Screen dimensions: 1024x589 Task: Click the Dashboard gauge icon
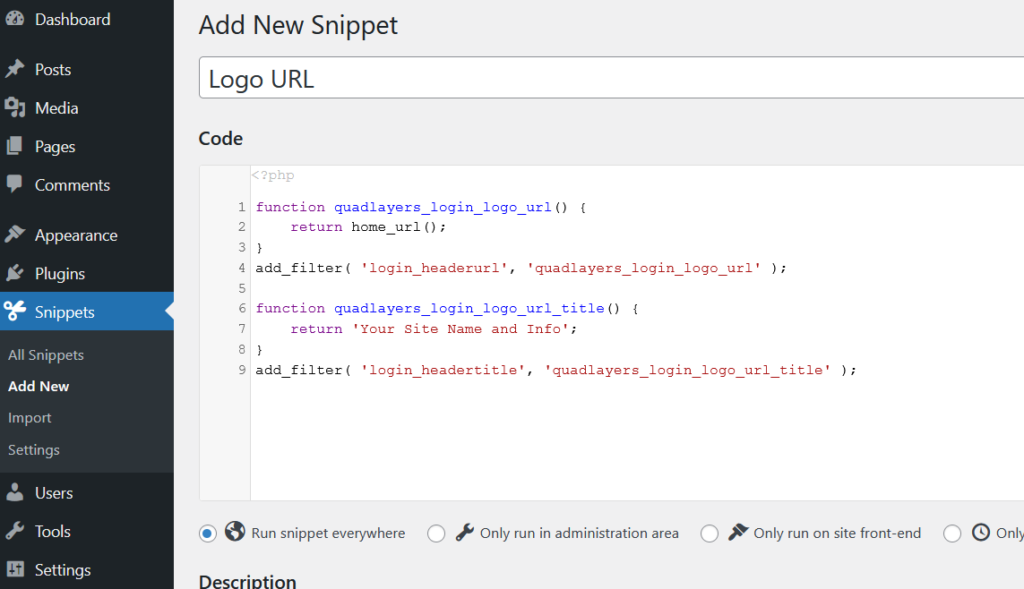[x=14, y=19]
